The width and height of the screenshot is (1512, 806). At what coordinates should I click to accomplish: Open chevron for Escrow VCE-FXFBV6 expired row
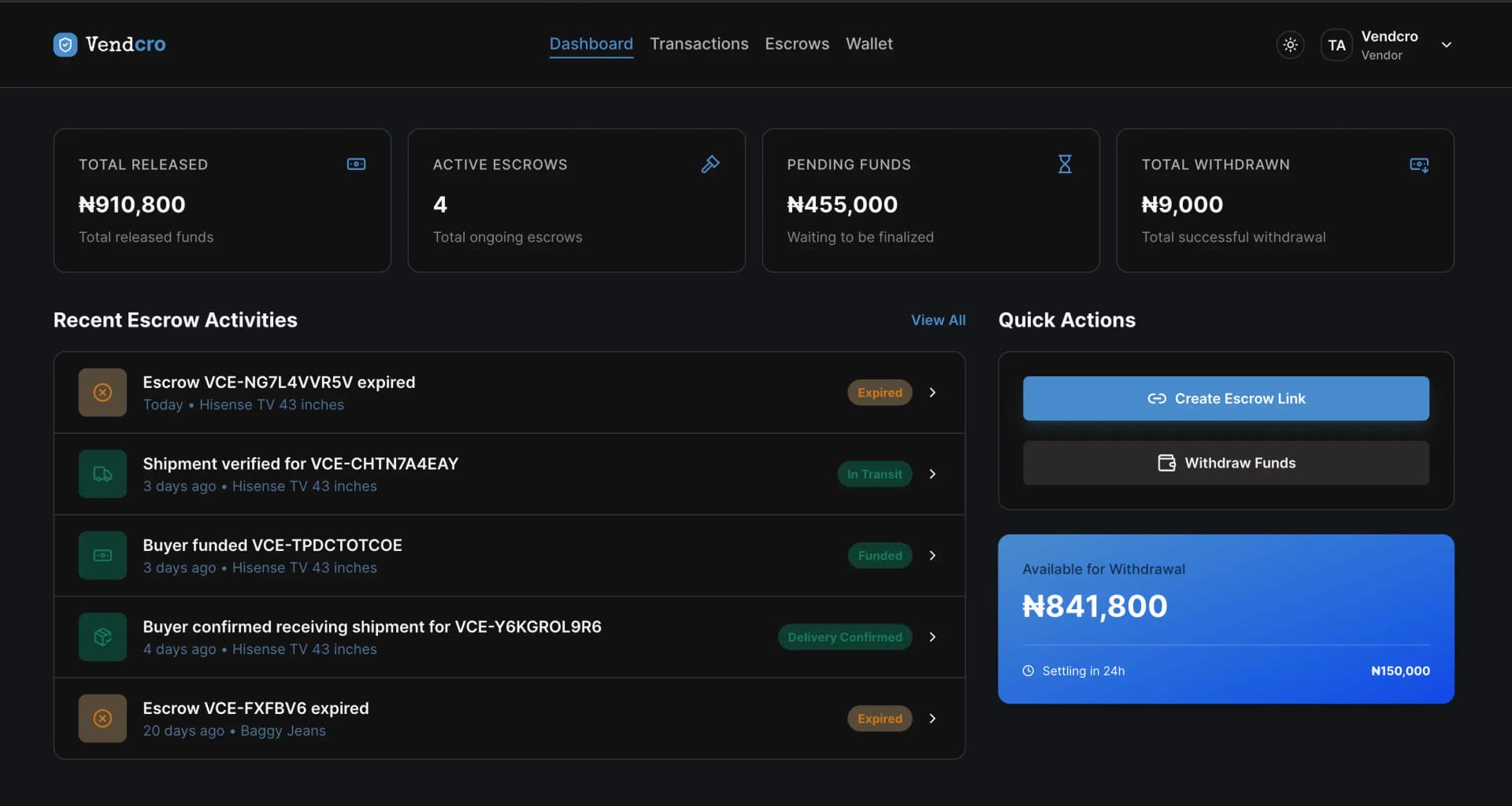click(932, 719)
